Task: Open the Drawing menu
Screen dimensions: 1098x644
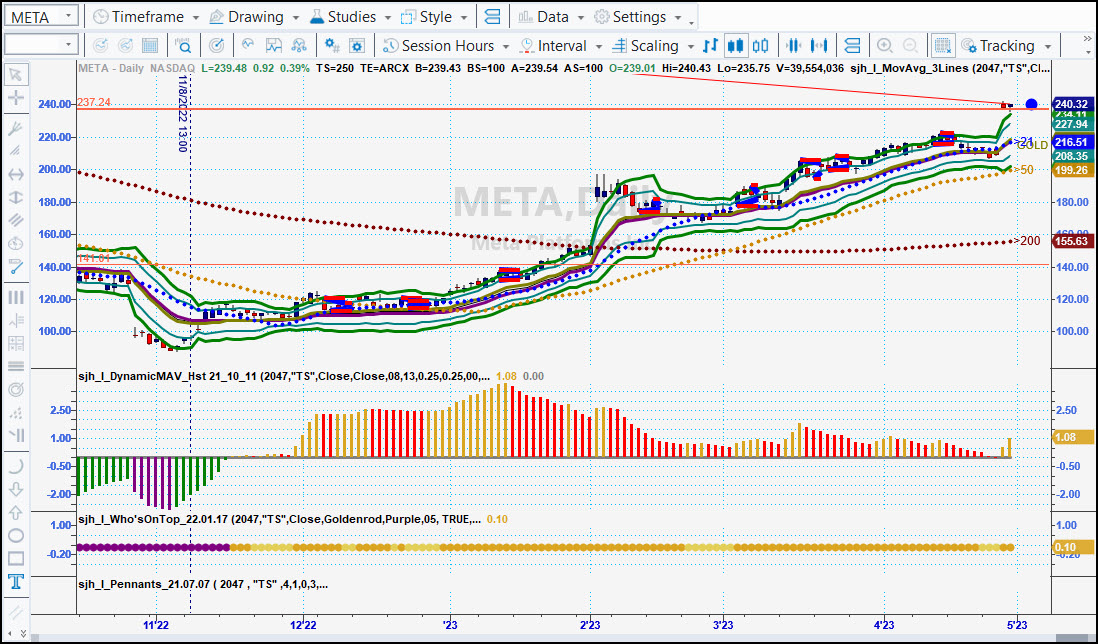Action: [x=256, y=17]
